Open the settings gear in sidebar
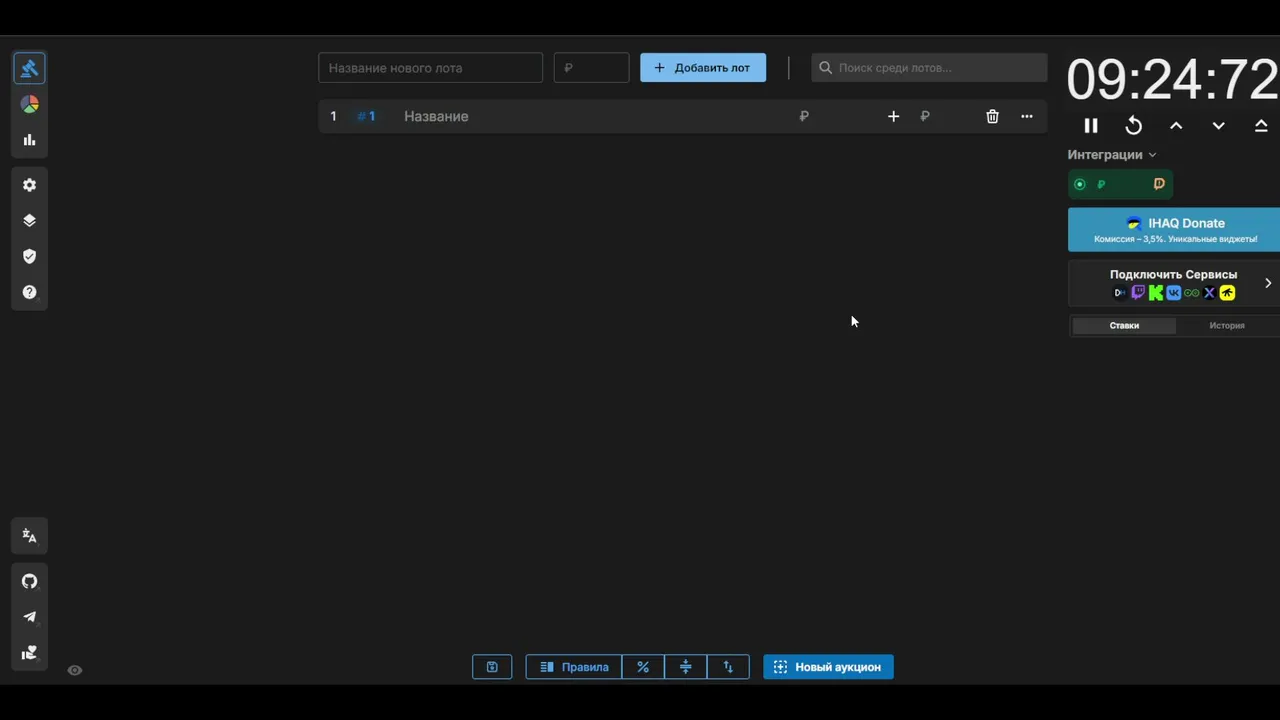This screenshot has height=720, width=1280. [29, 185]
